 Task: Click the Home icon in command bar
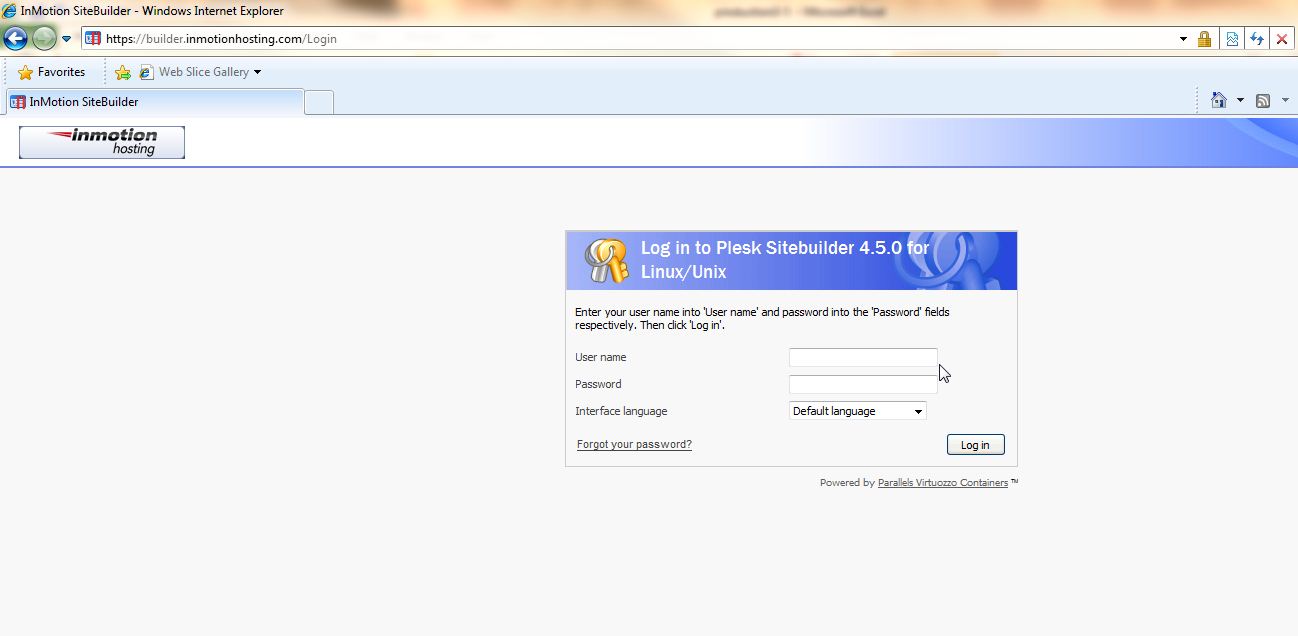click(x=1219, y=100)
